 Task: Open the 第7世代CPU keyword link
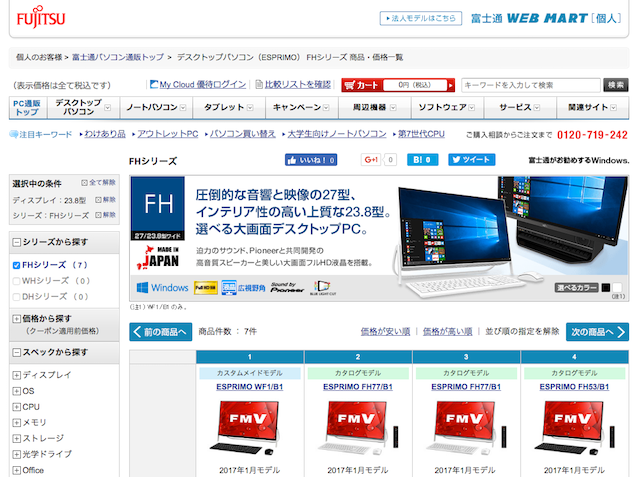(421, 134)
